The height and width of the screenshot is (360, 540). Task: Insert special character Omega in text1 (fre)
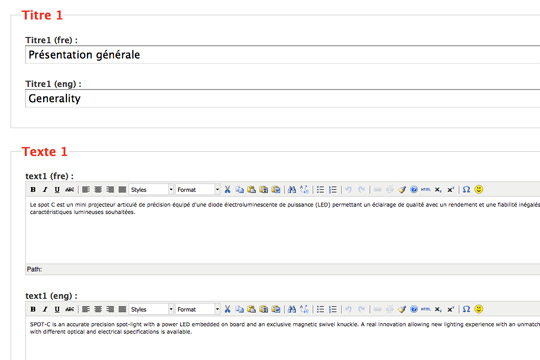(466, 189)
